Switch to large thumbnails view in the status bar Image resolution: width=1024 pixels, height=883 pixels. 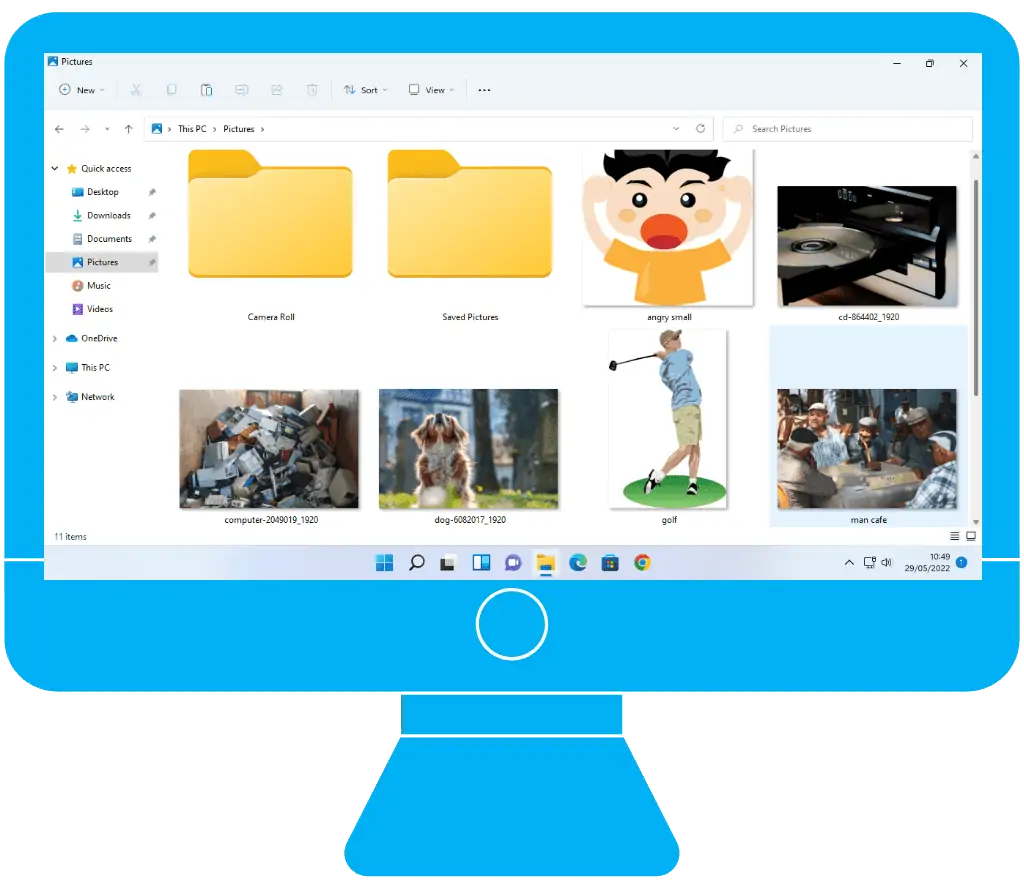[971, 536]
